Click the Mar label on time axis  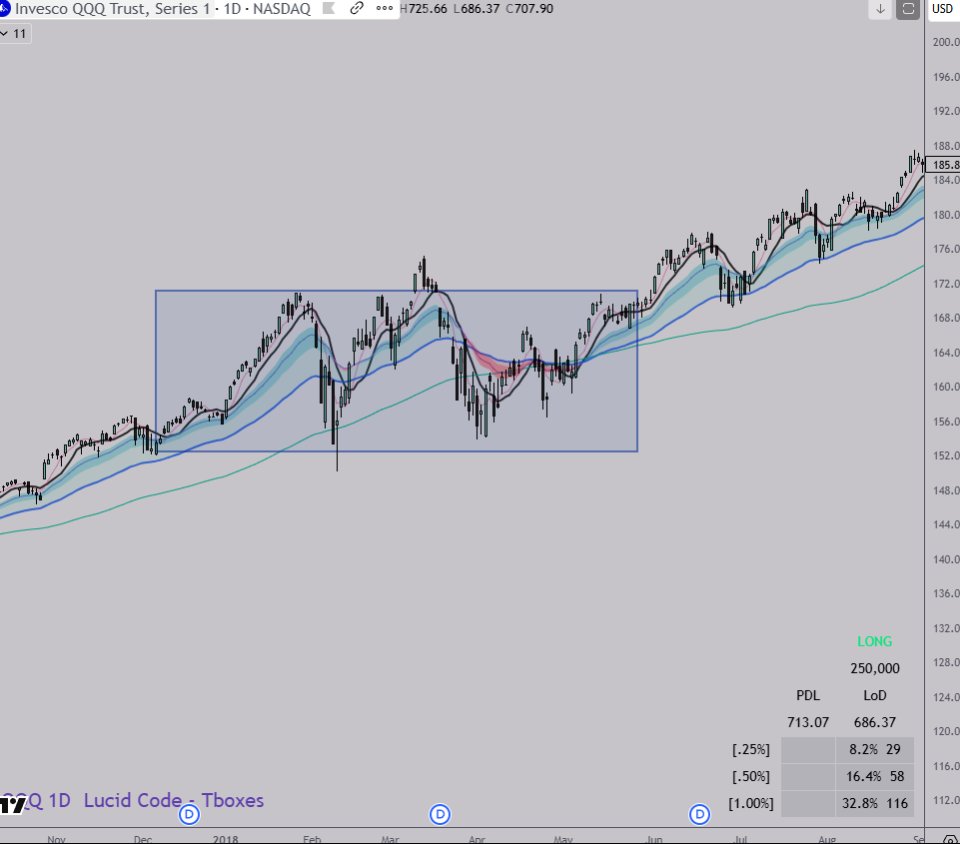point(390,839)
